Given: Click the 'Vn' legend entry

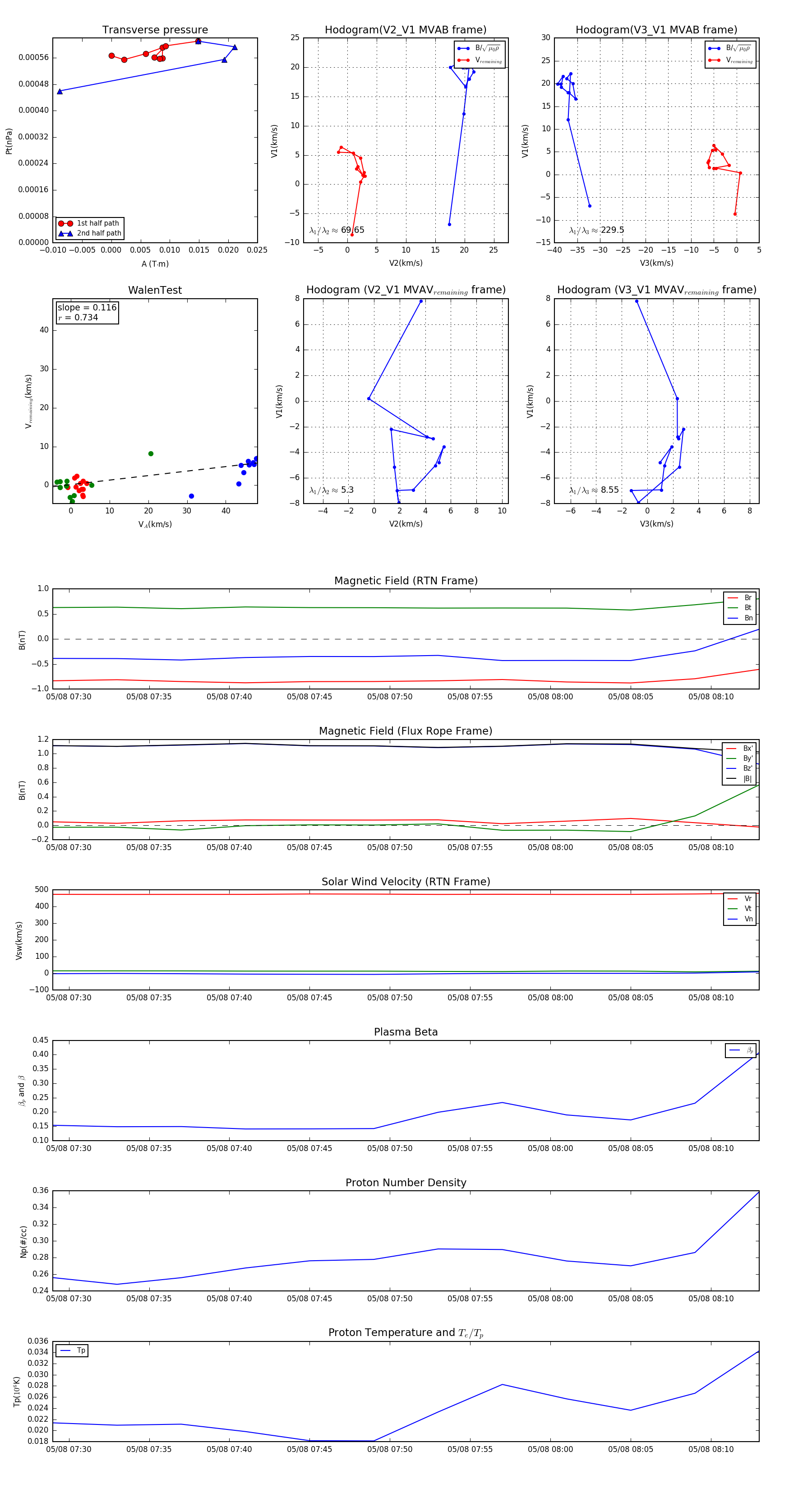Looking at the screenshot, I should [x=740, y=919].
